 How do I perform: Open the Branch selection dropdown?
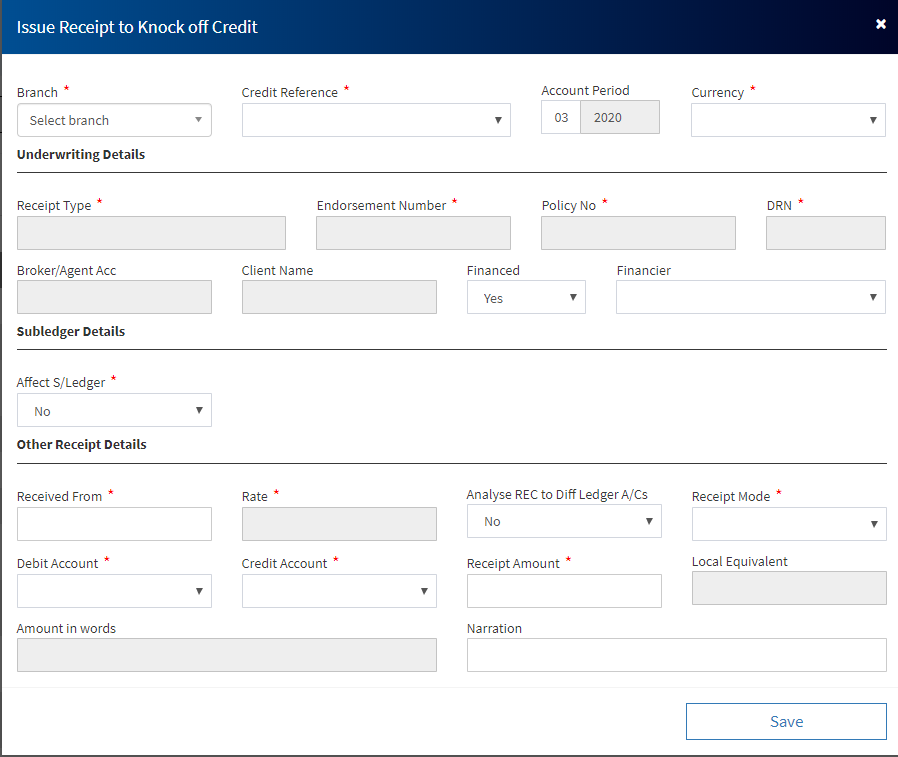point(114,120)
